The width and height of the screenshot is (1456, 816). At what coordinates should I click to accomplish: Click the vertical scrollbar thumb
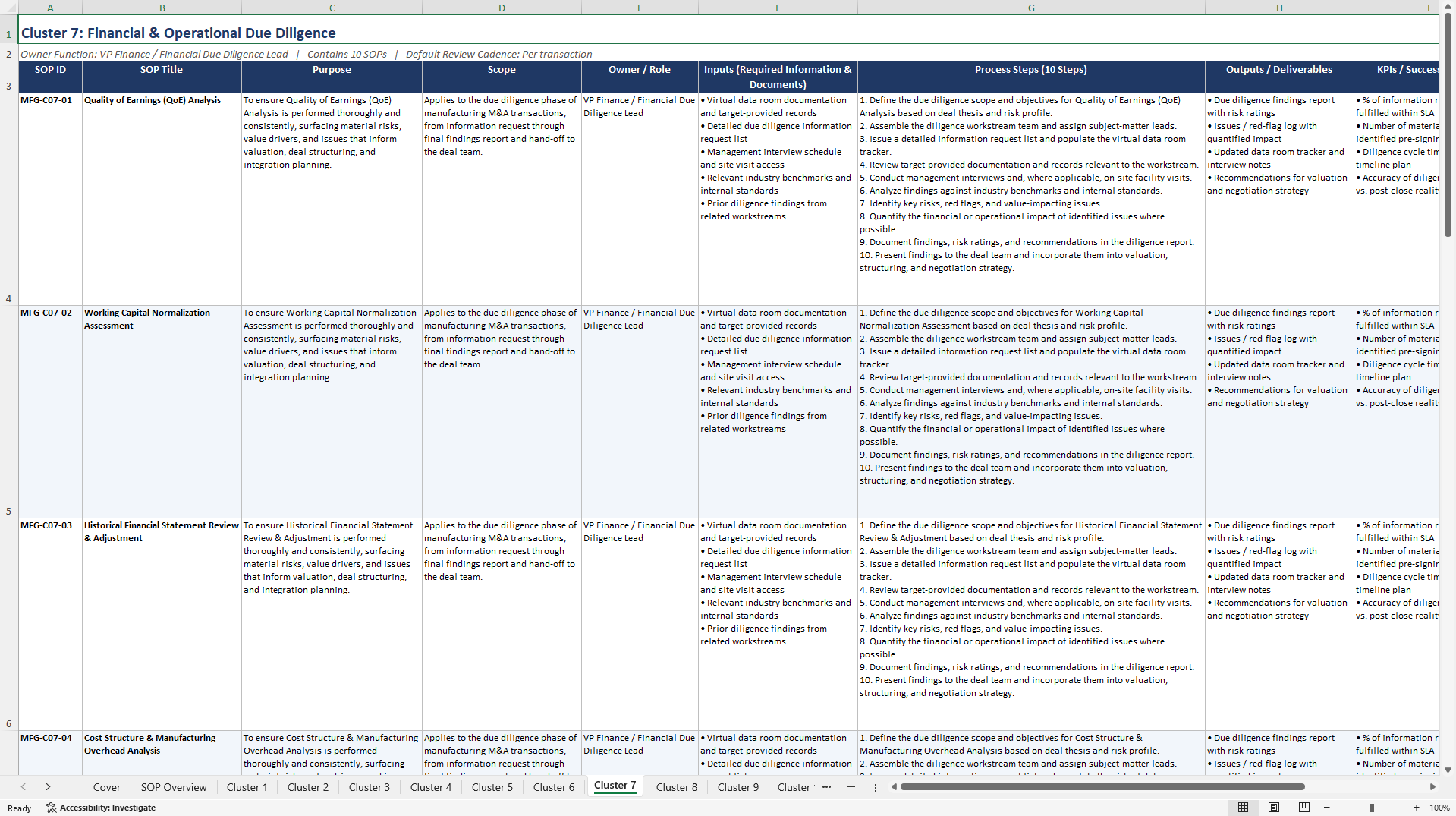coord(1448,124)
